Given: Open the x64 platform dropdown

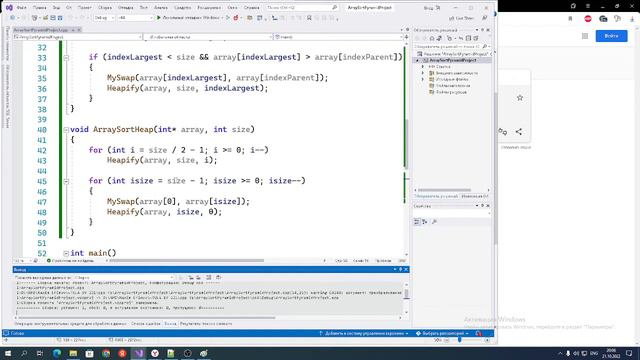Looking at the screenshot, I should 135,18.
